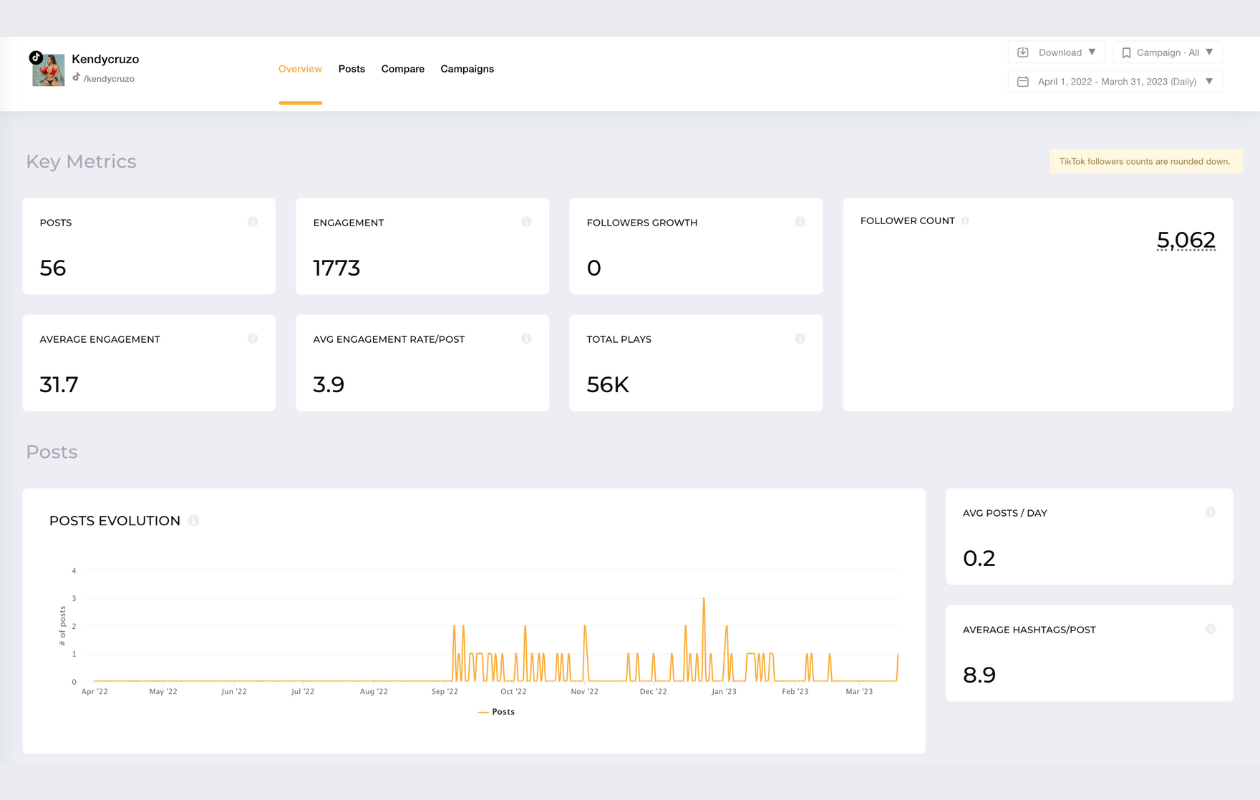Expand the date range selector dropdown
This screenshot has height=800, width=1260.
coord(1116,82)
